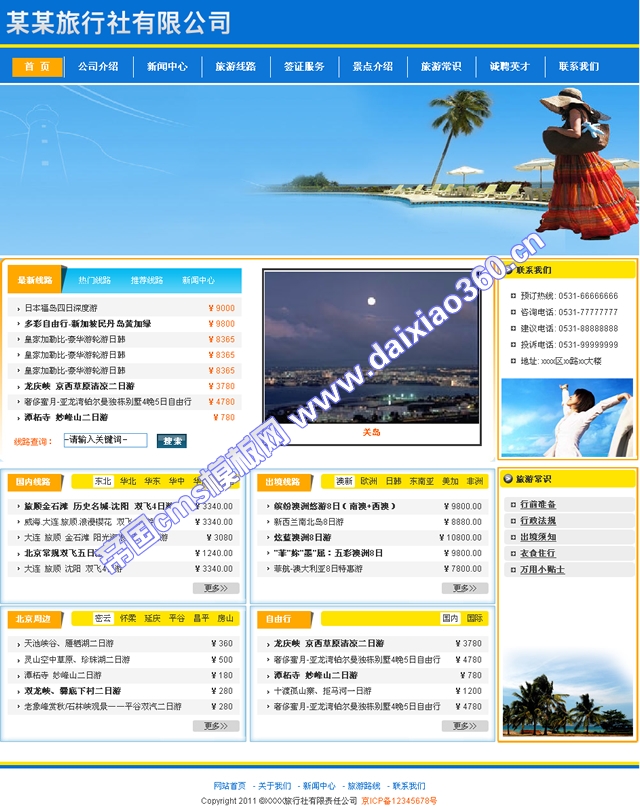
Task: Open the 关岛 night view photo
Action: 372,348
